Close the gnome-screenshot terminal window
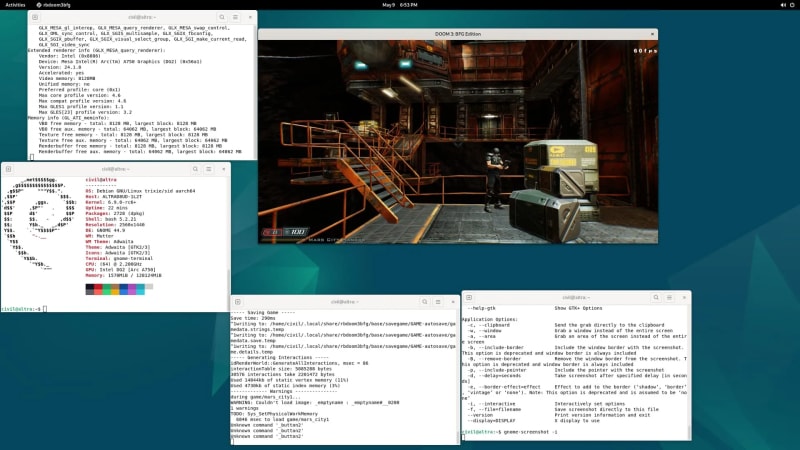The image size is (800, 450). [683, 297]
